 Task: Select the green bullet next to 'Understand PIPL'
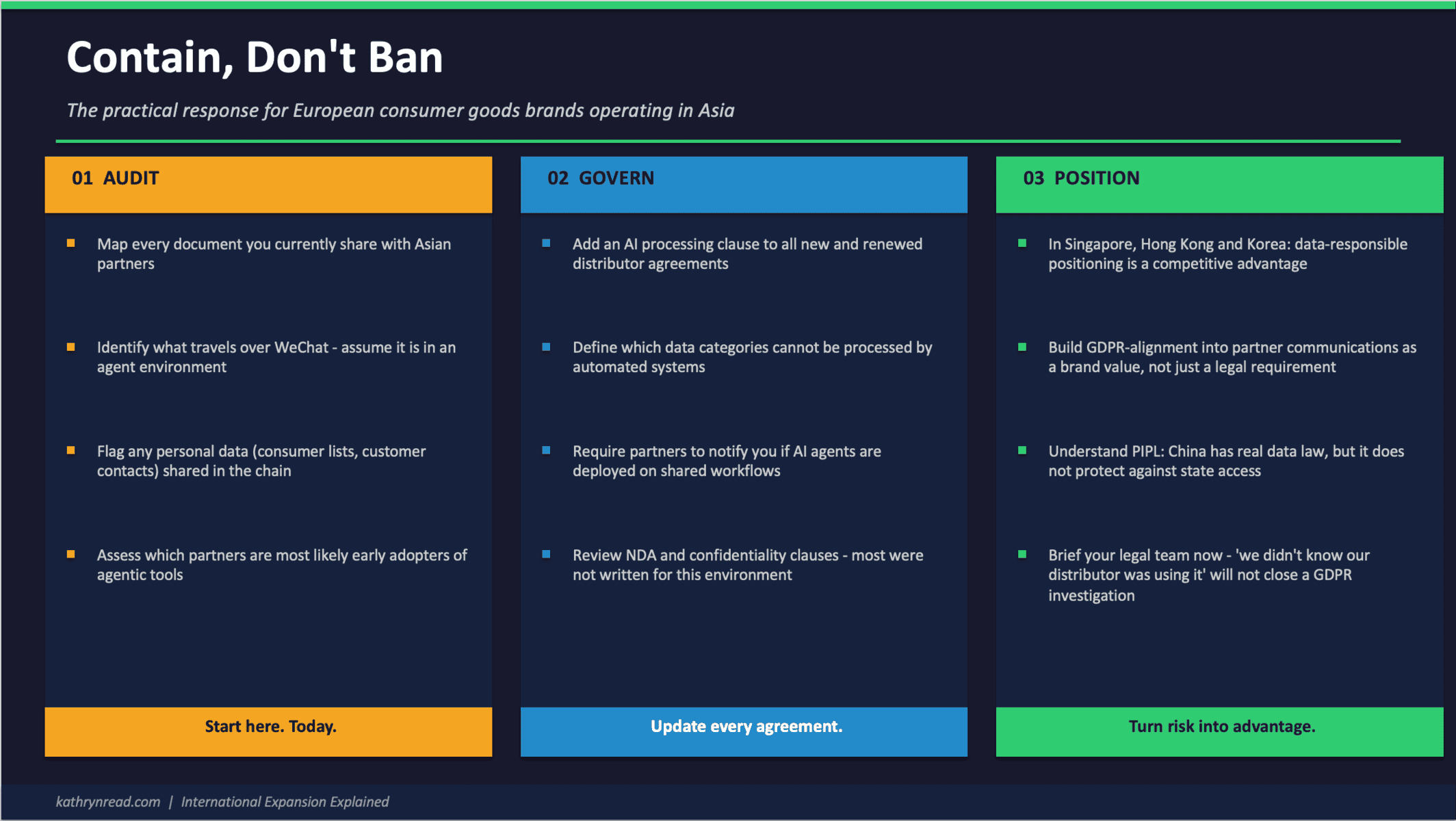point(1022,450)
